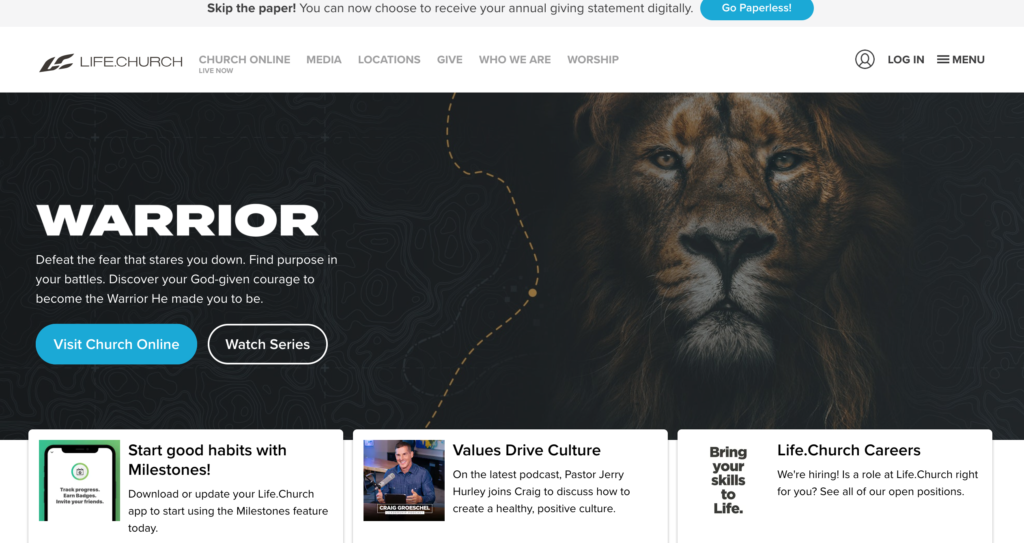Click the Visit Church Online button
Viewport: 1024px width, 543px height.
[x=116, y=344]
